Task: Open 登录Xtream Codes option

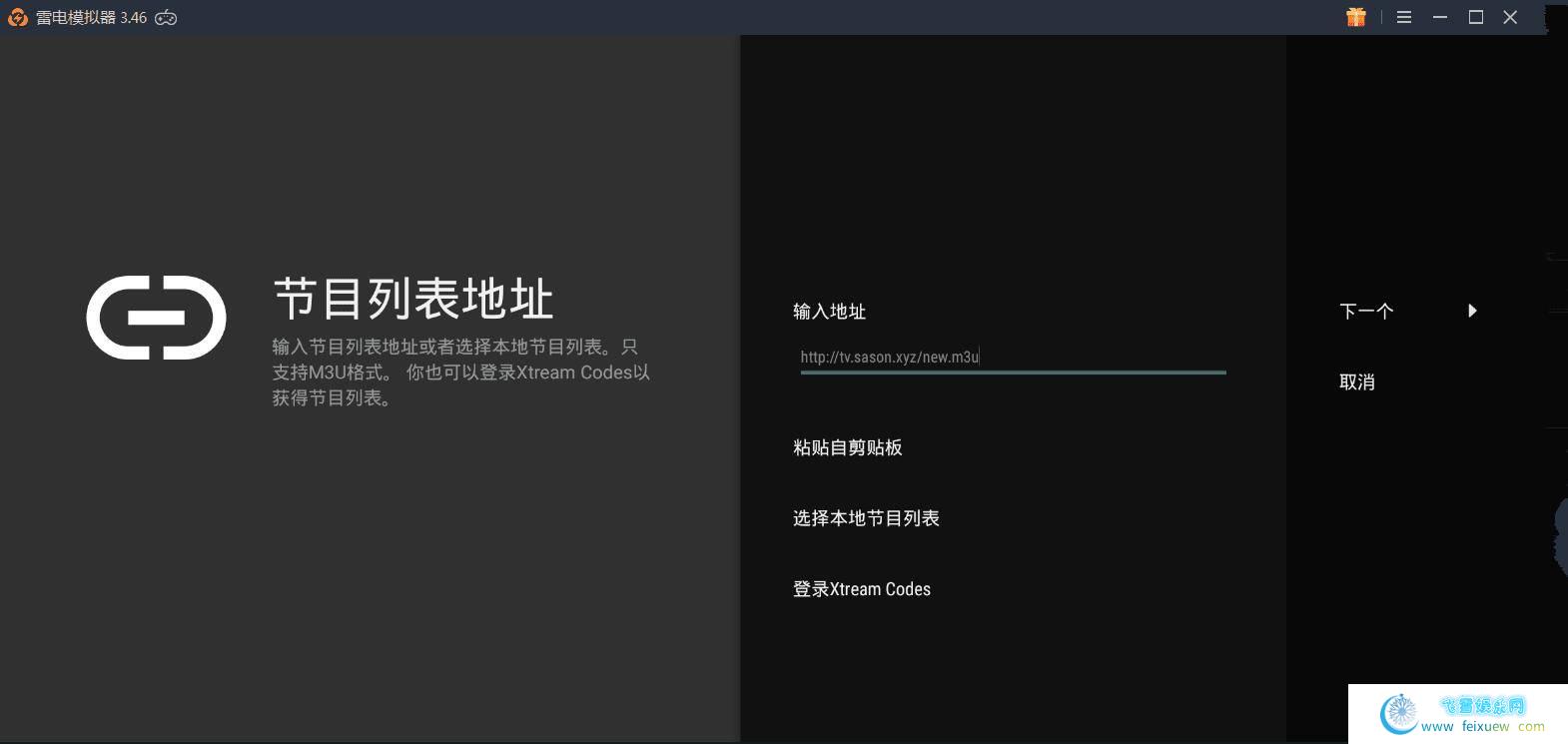Action: pos(862,589)
